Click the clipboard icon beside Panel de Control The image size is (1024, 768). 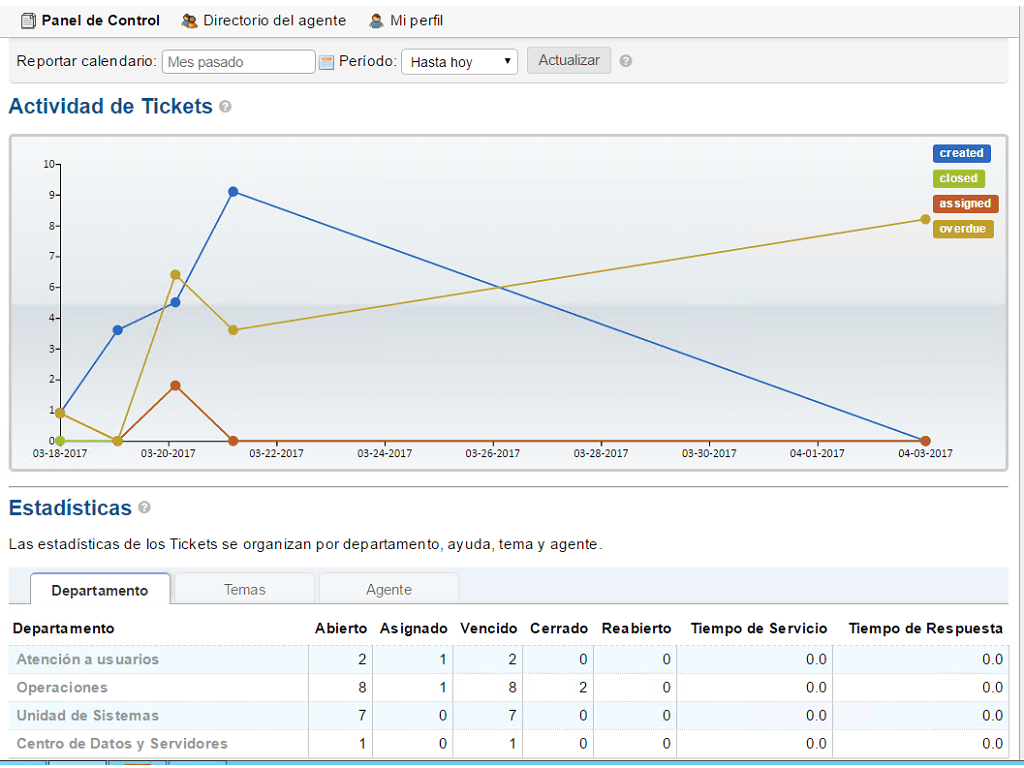[x=28, y=20]
